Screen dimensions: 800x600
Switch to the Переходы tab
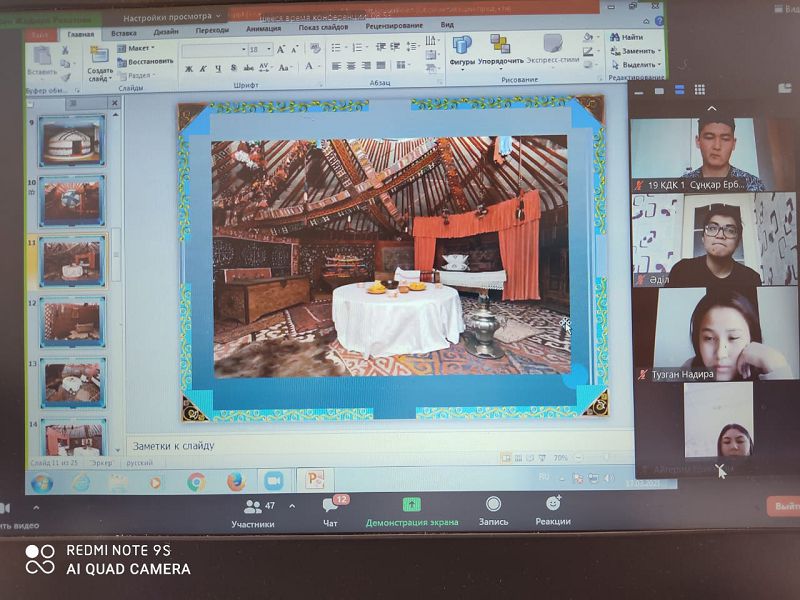[x=212, y=30]
